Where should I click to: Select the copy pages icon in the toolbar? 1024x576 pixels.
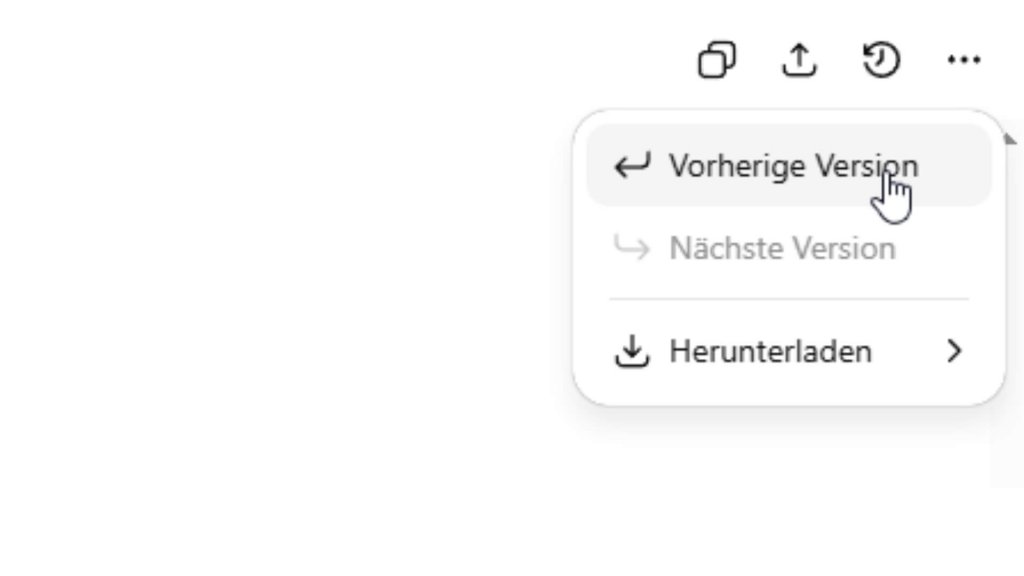coord(716,59)
